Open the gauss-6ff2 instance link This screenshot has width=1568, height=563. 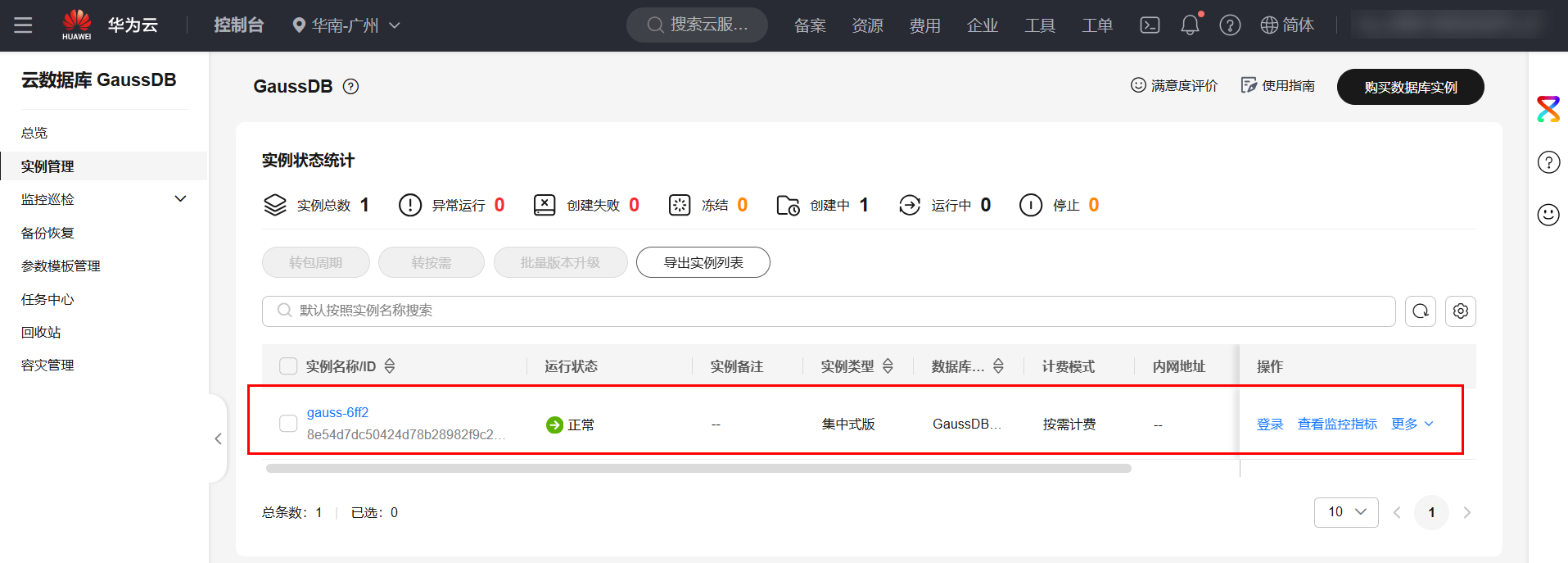click(x=337, y=412)
